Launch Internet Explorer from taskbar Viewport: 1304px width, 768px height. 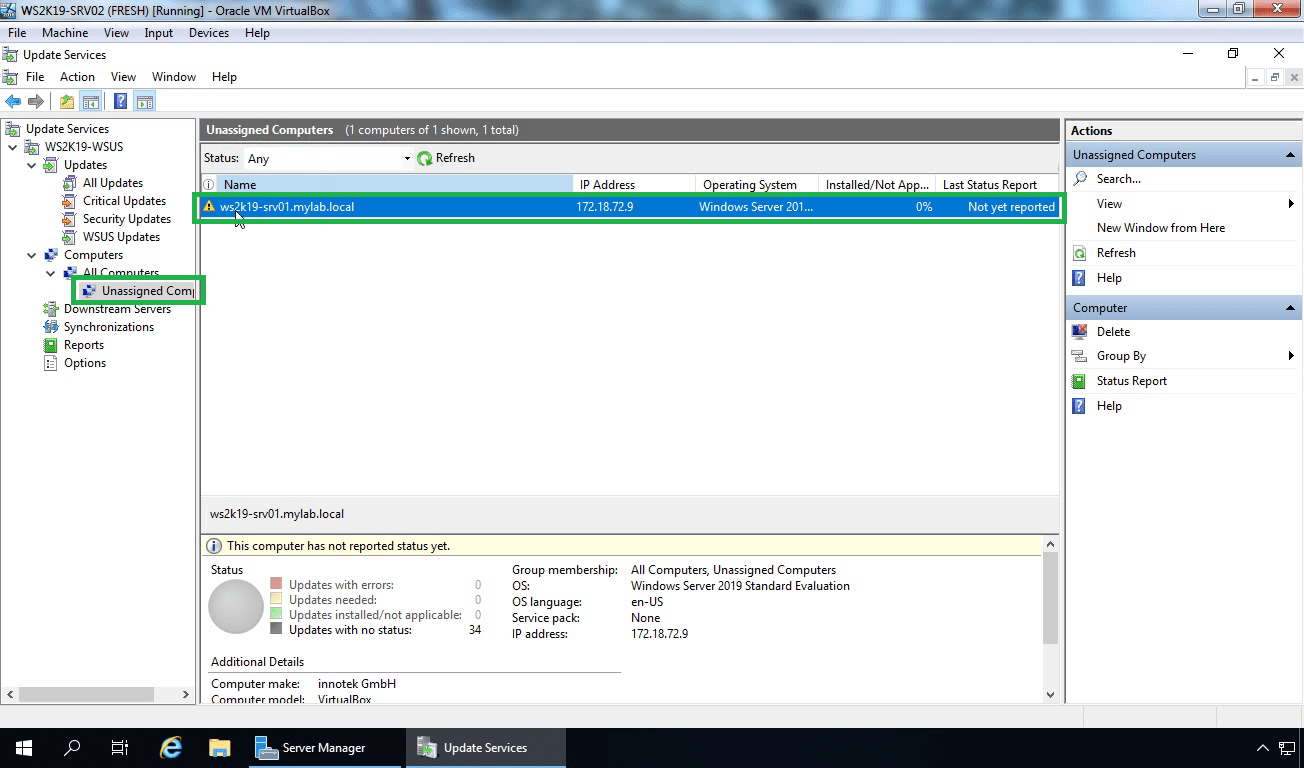(x=172, y=748)
